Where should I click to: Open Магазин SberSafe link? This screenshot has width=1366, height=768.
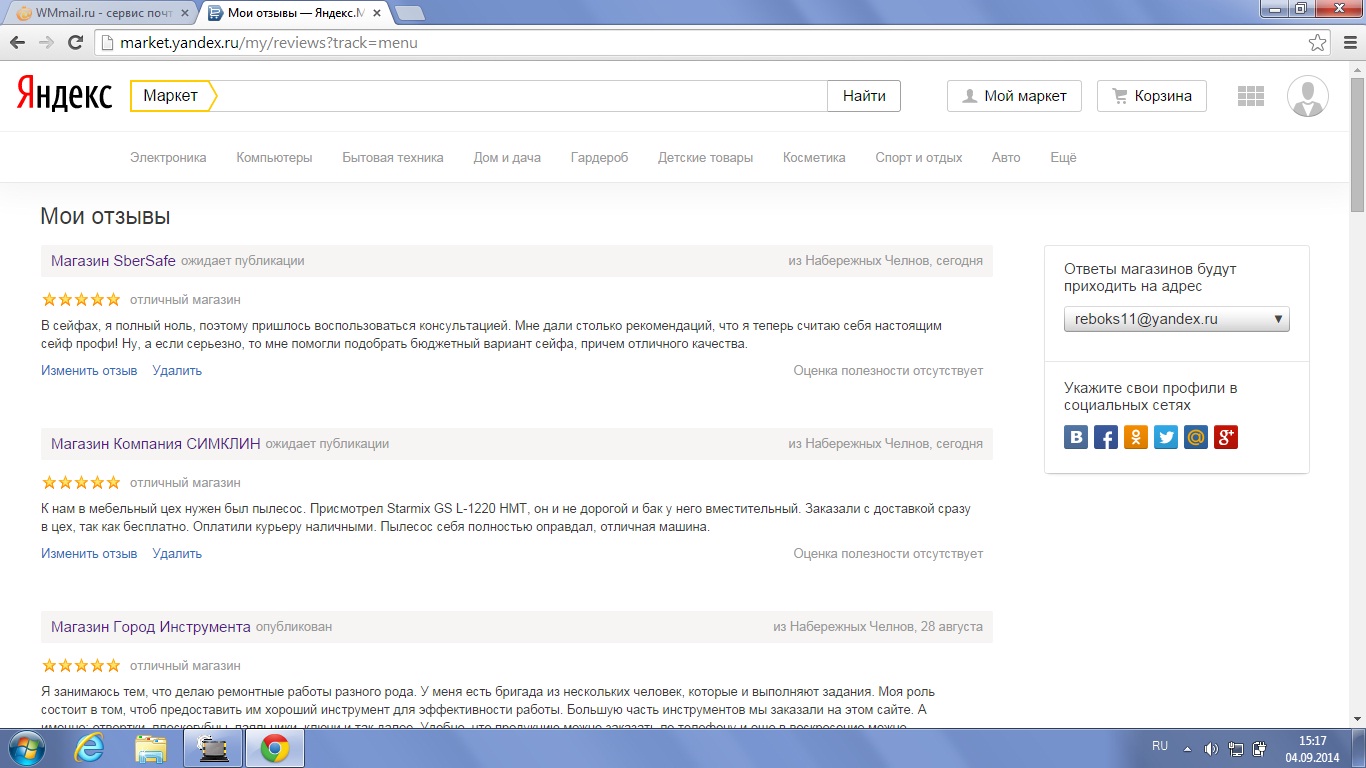(x=113, y=260)
